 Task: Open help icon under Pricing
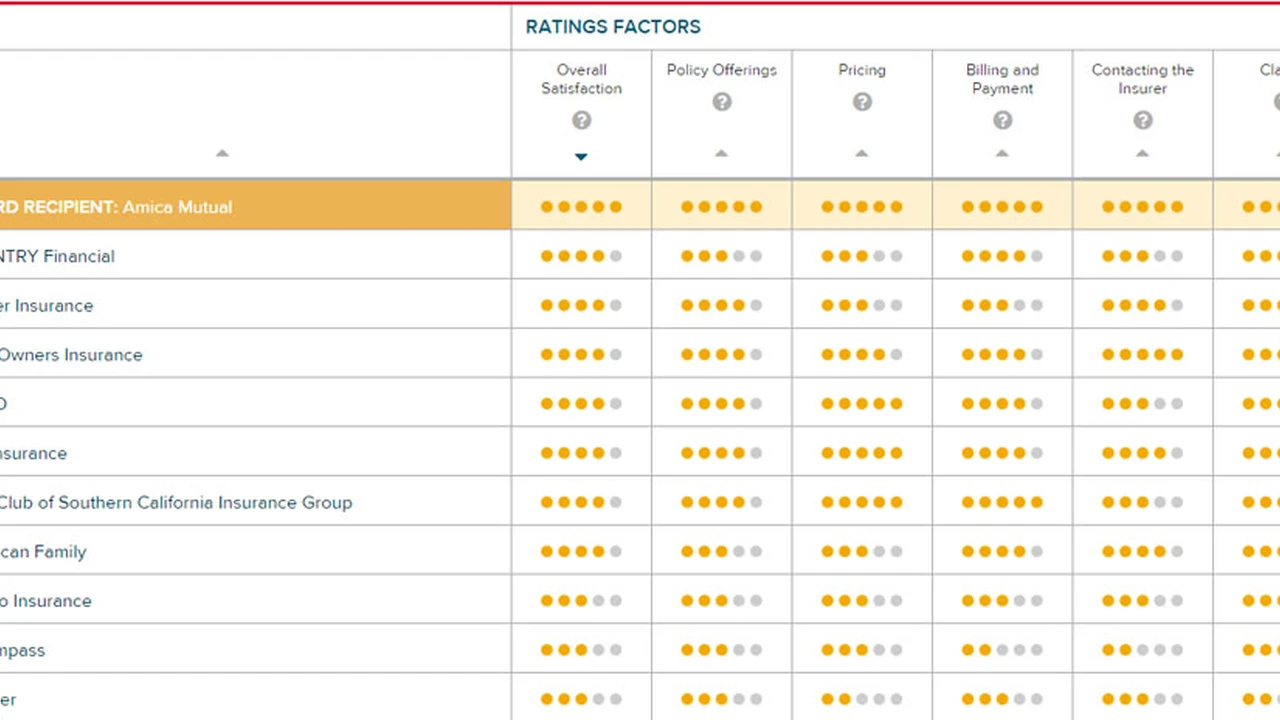862,102
